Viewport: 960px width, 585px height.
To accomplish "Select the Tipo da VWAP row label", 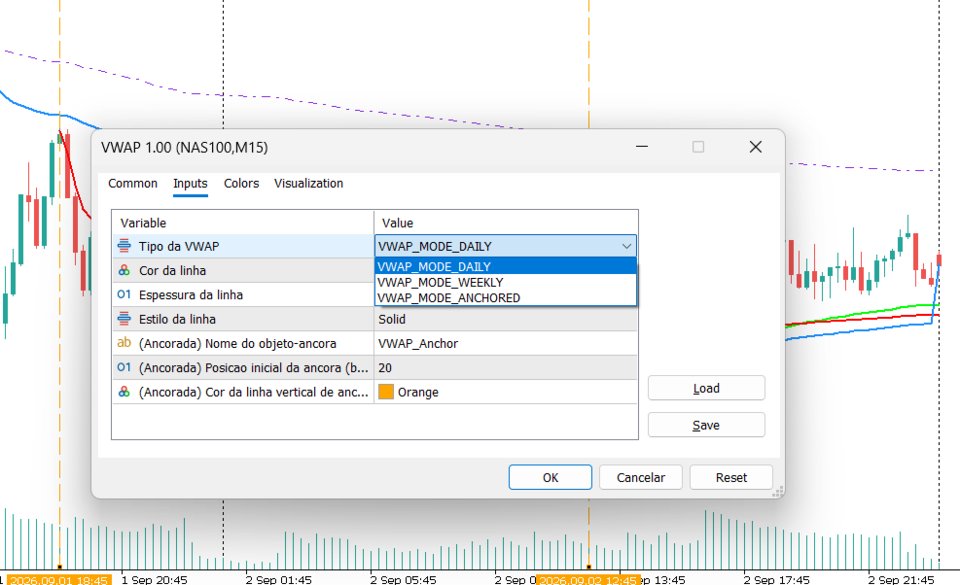I will (x=179, y=247).
